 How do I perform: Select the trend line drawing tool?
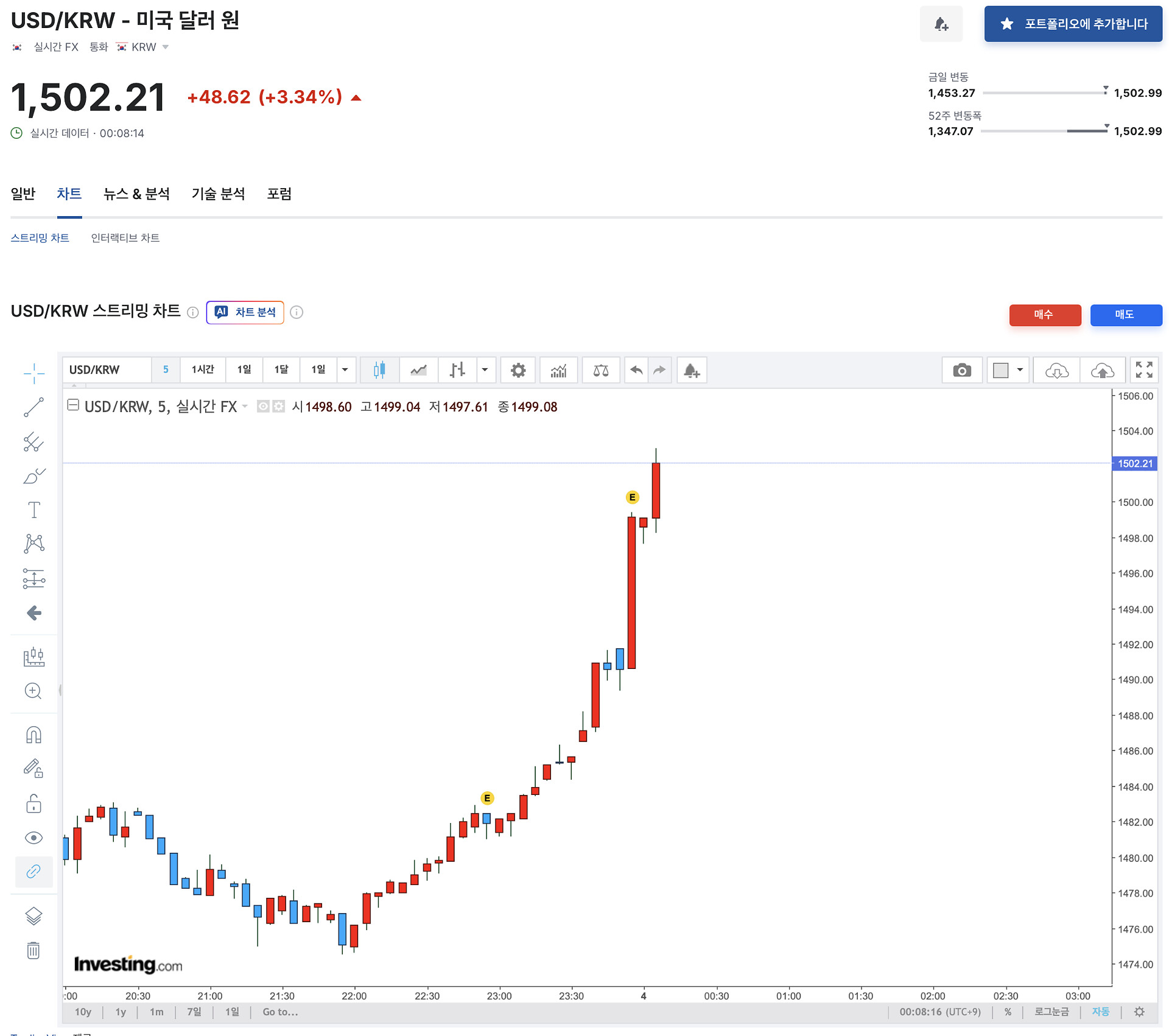(x=33, y=407)
